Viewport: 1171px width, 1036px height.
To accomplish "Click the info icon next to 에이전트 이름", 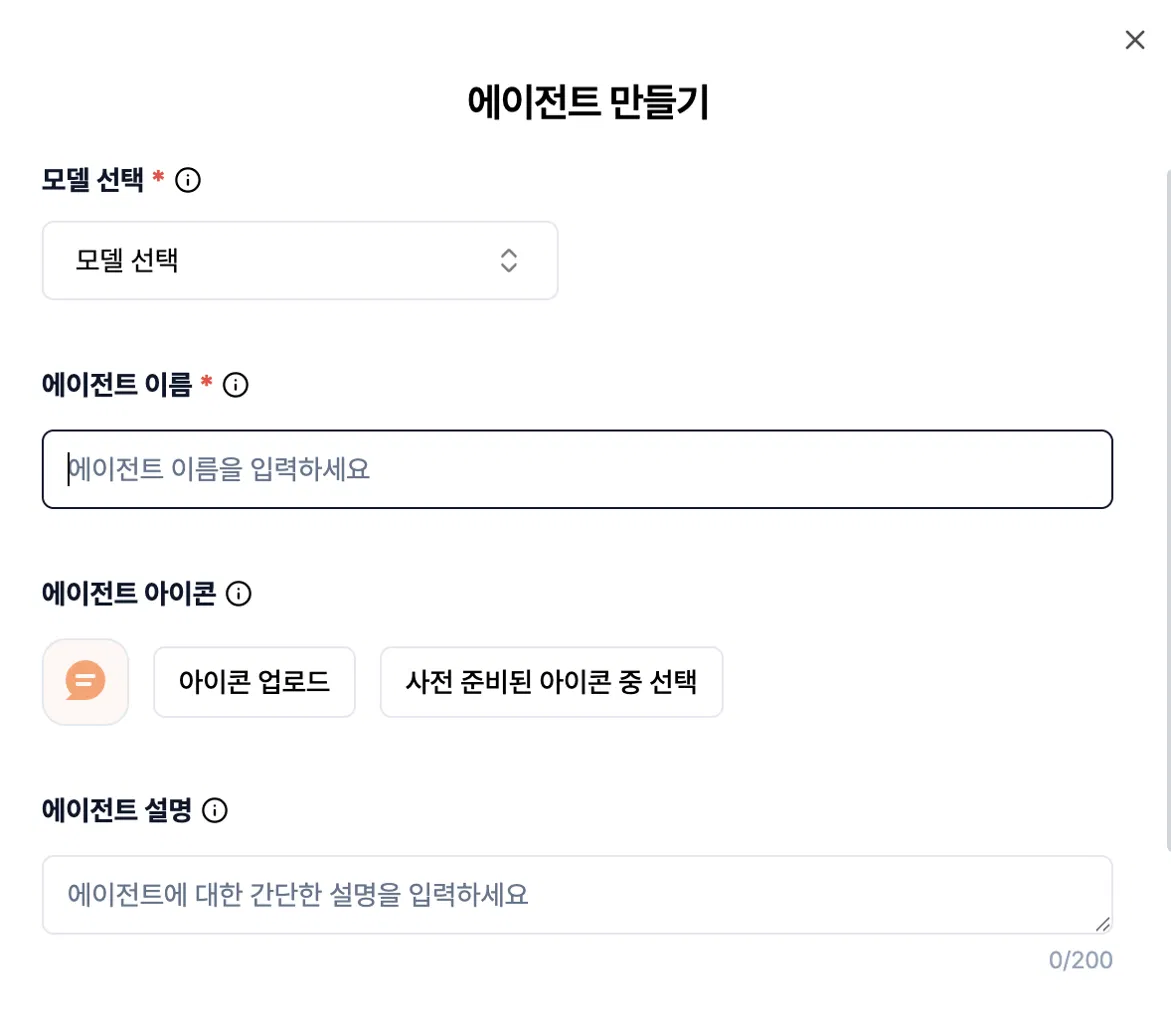I will [235, 385].
